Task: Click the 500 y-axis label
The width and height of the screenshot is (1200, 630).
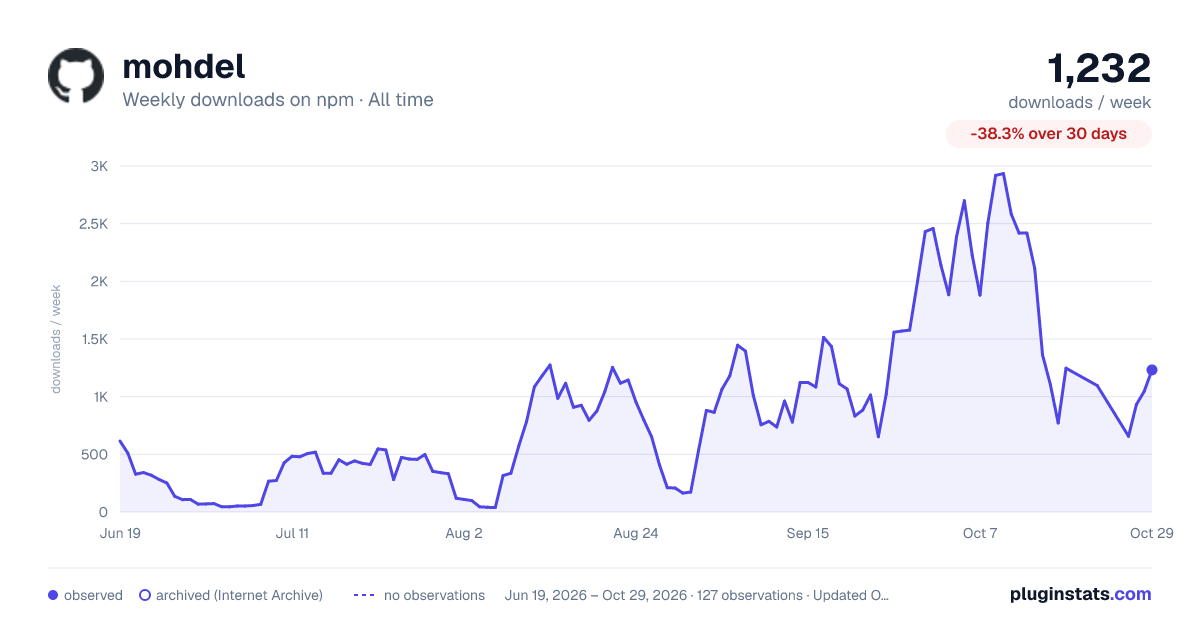Action: click(95, 455)
